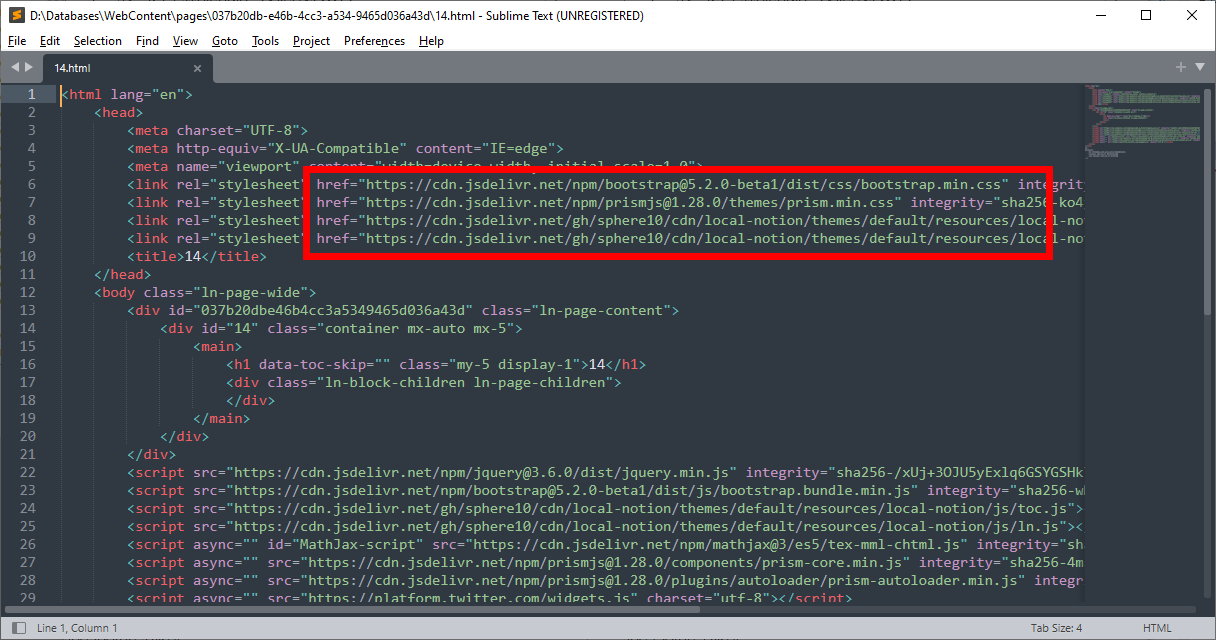Image resolution: width=1216 pixels, height=640 pixels.
Task: Click the platform.twitter.com widgets.js line
Action: point(489,598)
